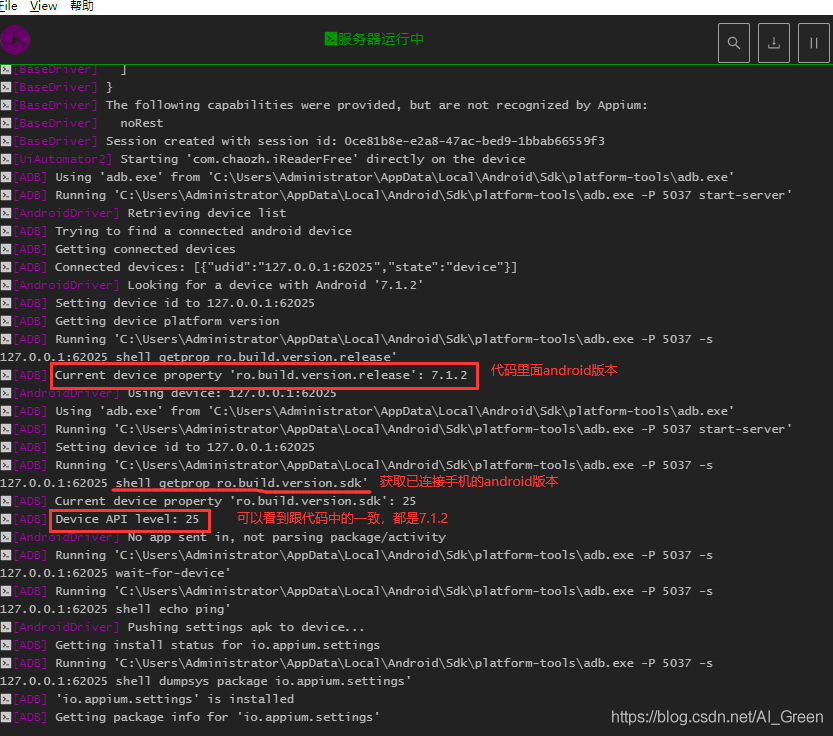Click the 服务器运行中 server running status
Image resolution: width=833 pixels, height=736 pixels.
pos(380,39)
